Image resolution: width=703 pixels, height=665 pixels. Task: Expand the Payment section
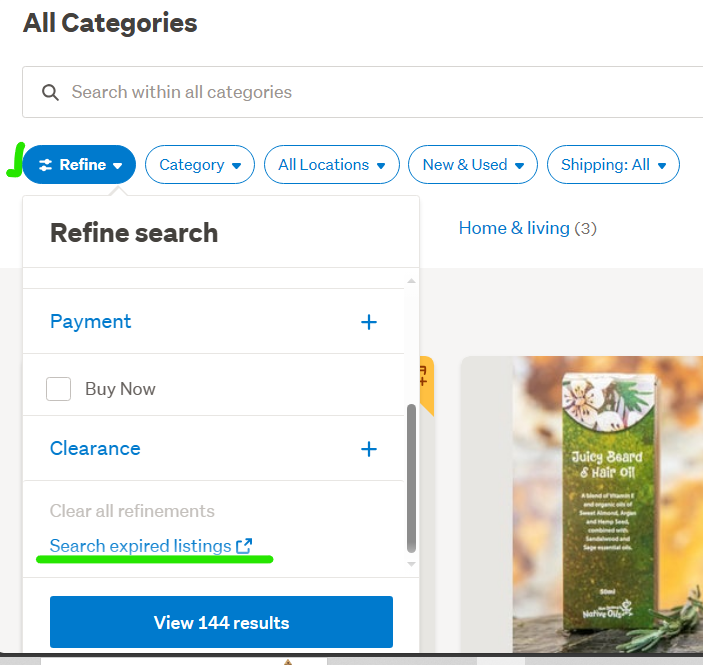91,322
